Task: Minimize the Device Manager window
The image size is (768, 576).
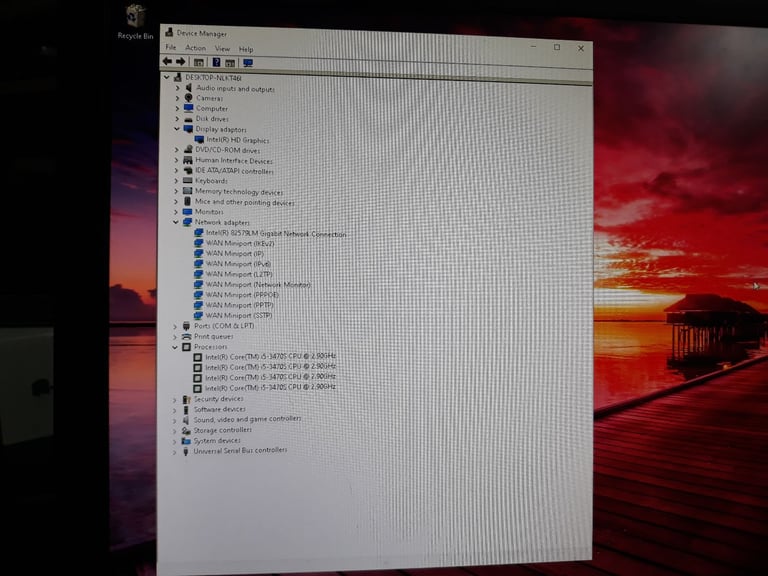Action: coord(533,47)
